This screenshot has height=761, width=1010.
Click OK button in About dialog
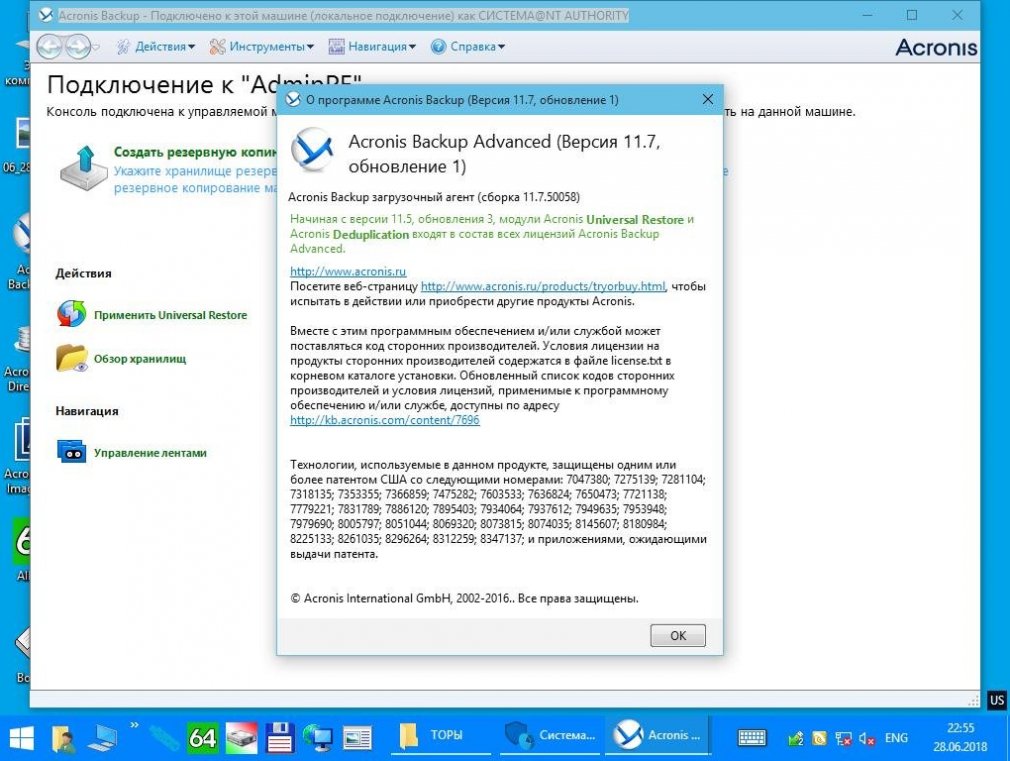pyautogui.click(x=678, y=635)
